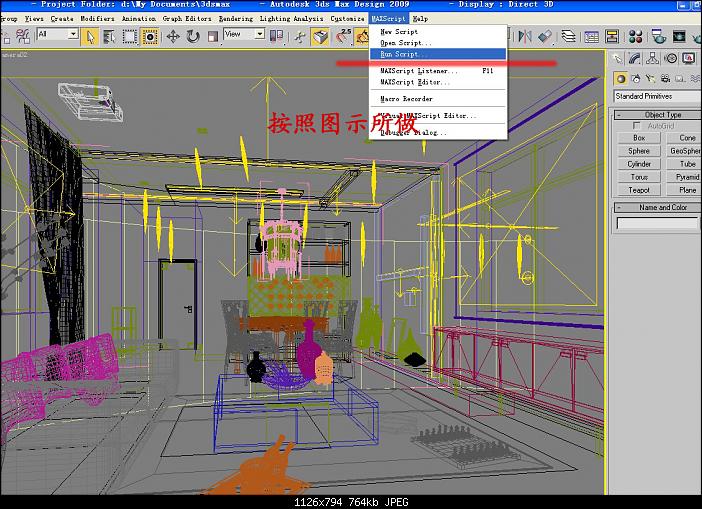Open MAXScript Listener entry

point(438,71)
